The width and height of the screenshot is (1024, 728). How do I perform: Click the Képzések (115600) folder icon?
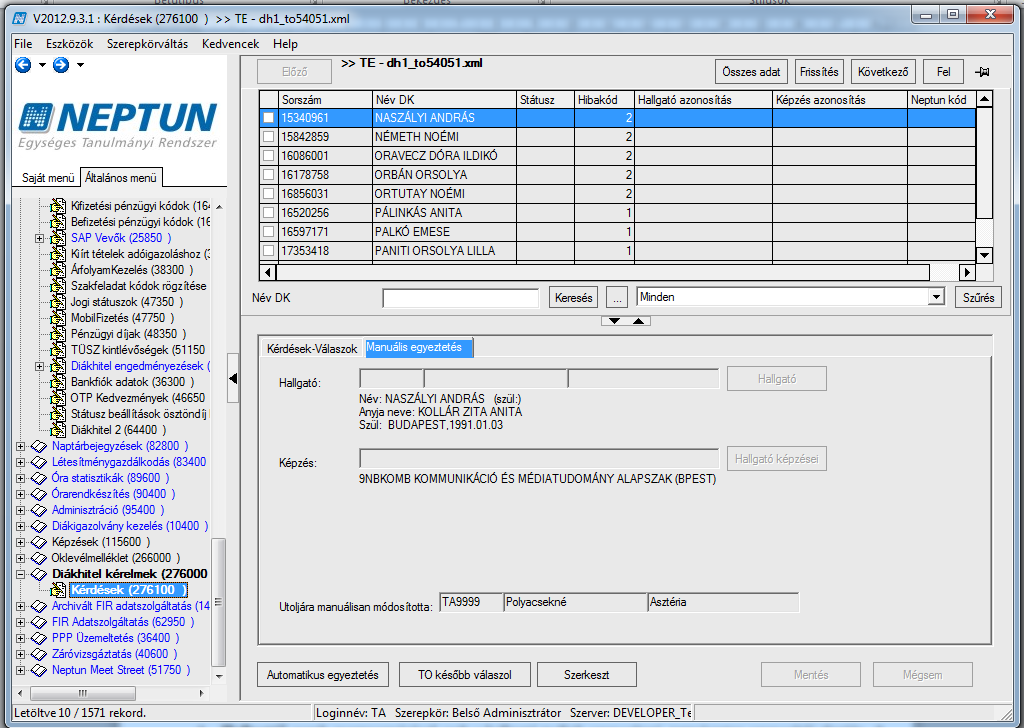[x=39, y=543]
